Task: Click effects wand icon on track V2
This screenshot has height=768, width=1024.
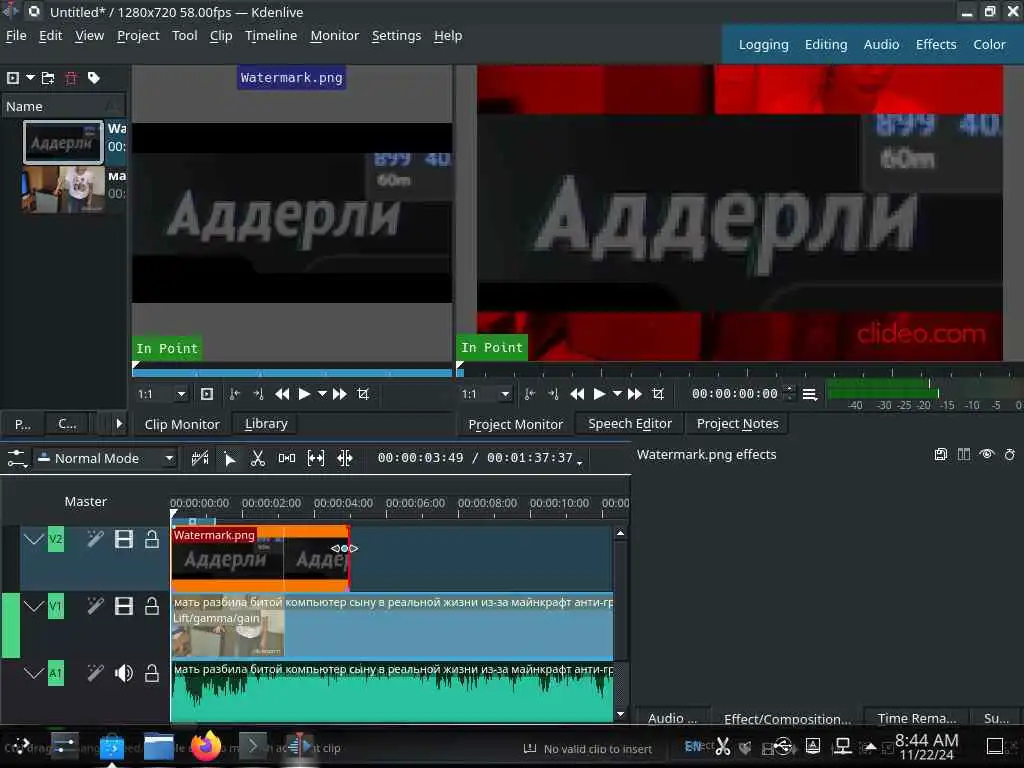Action: [95, 539]
